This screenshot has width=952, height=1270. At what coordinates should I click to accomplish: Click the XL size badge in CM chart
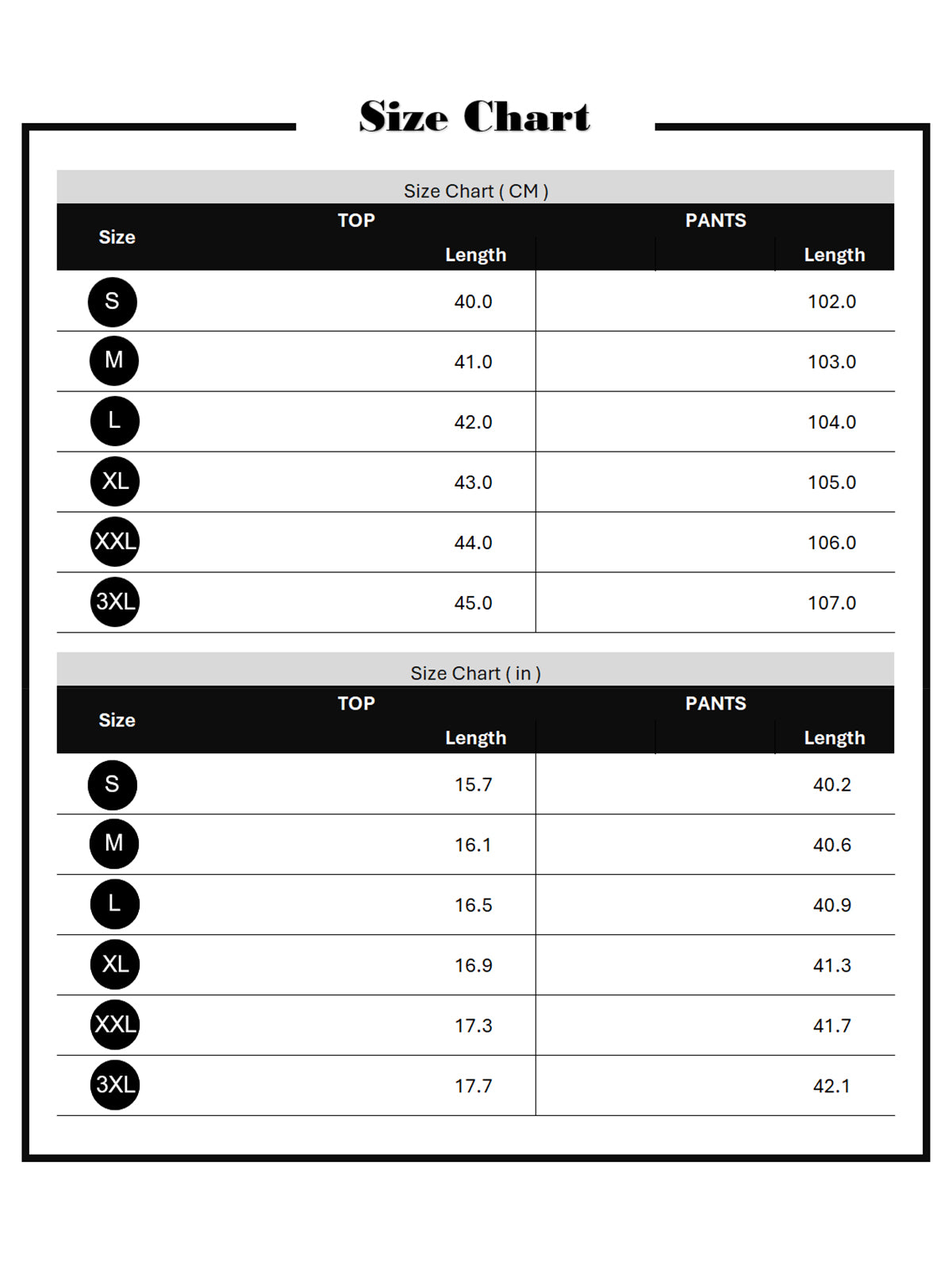[115, 481]
